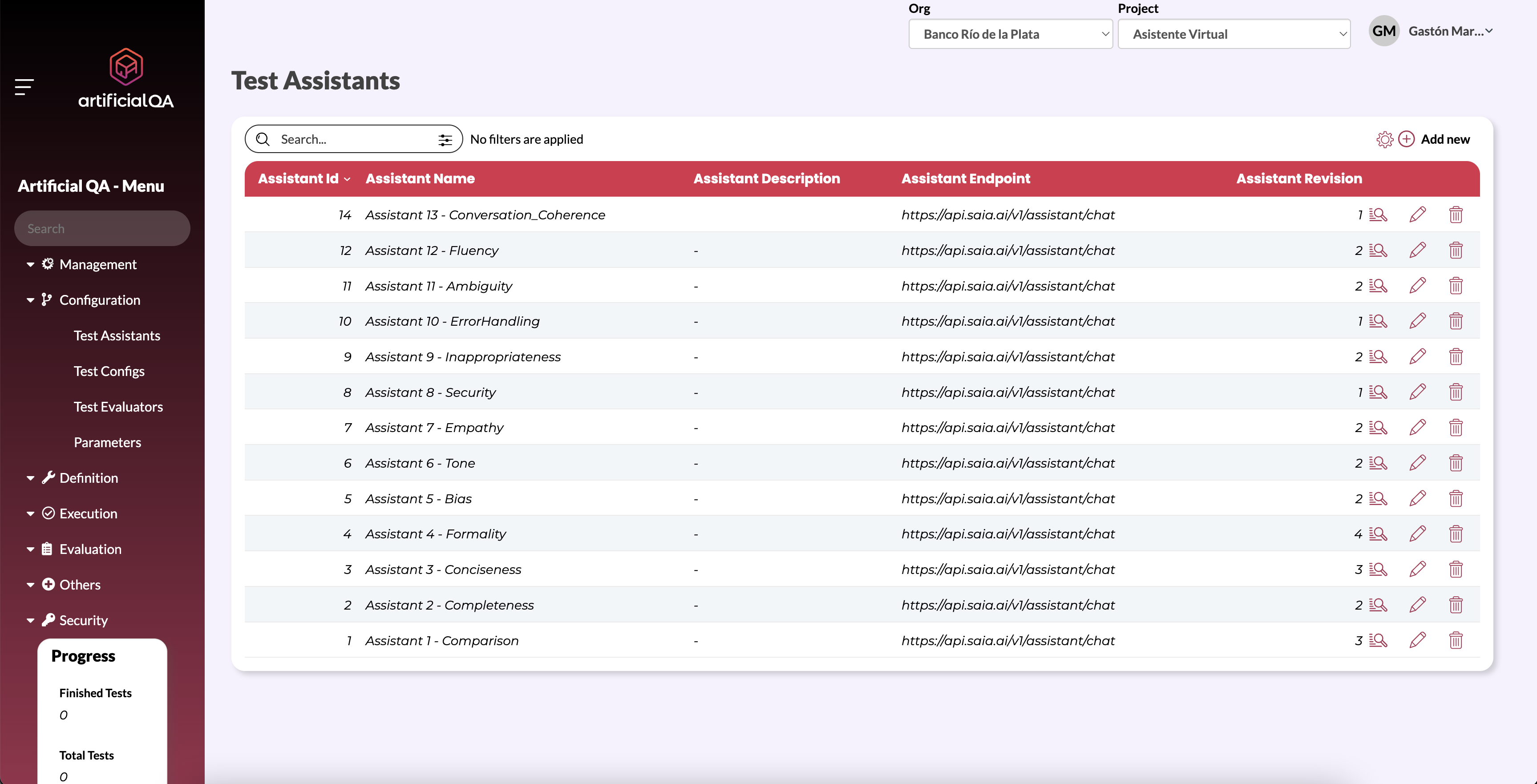Collapse the Configuration menu section
Image resolution: width=1537 pixels, height=784 pixels.
click(99, 300)
